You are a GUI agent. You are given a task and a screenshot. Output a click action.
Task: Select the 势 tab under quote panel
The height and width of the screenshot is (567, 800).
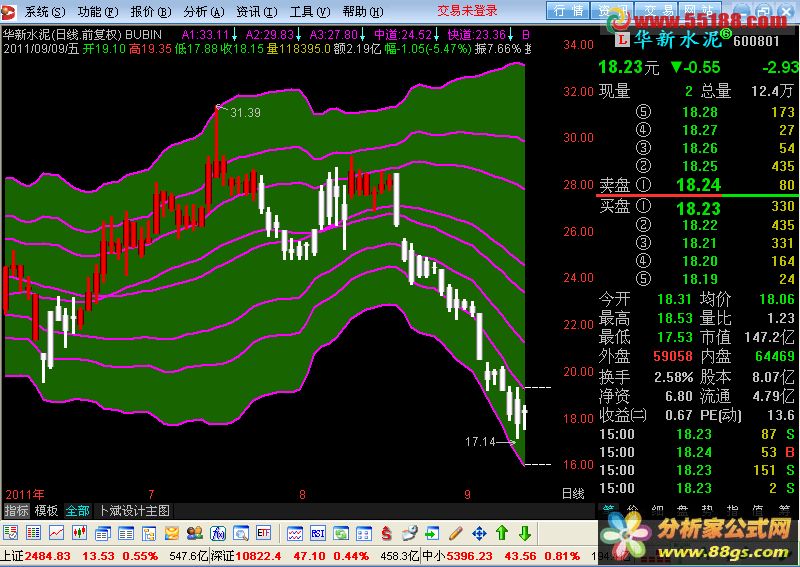pyautogui.click(x=708, y=509)
